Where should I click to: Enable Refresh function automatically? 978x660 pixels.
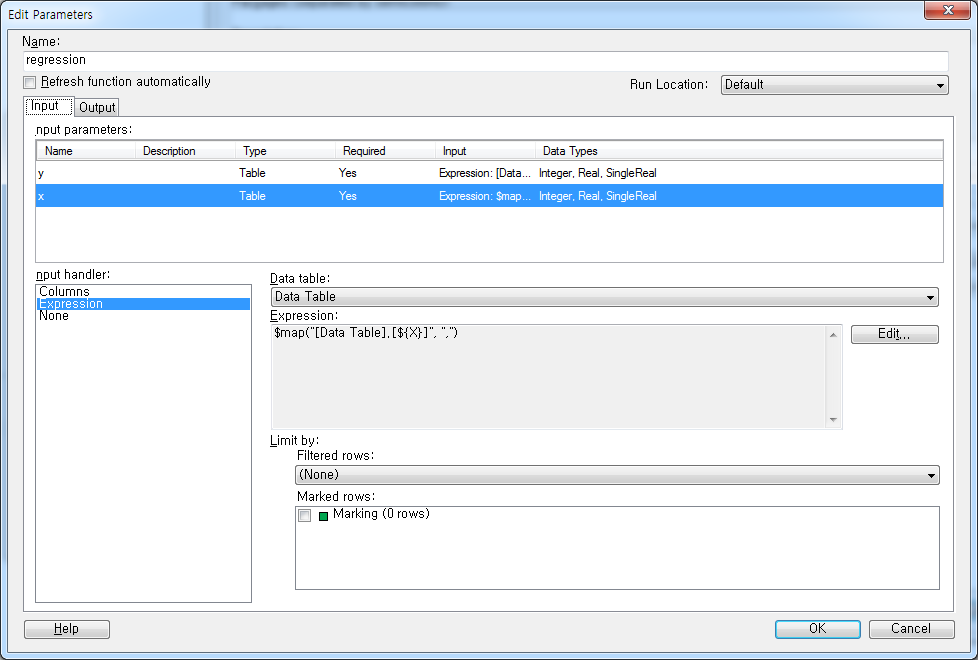[x=29, y=83]
